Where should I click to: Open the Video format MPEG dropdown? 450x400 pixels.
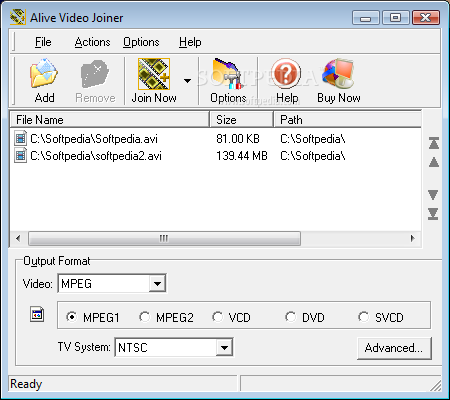157,284
